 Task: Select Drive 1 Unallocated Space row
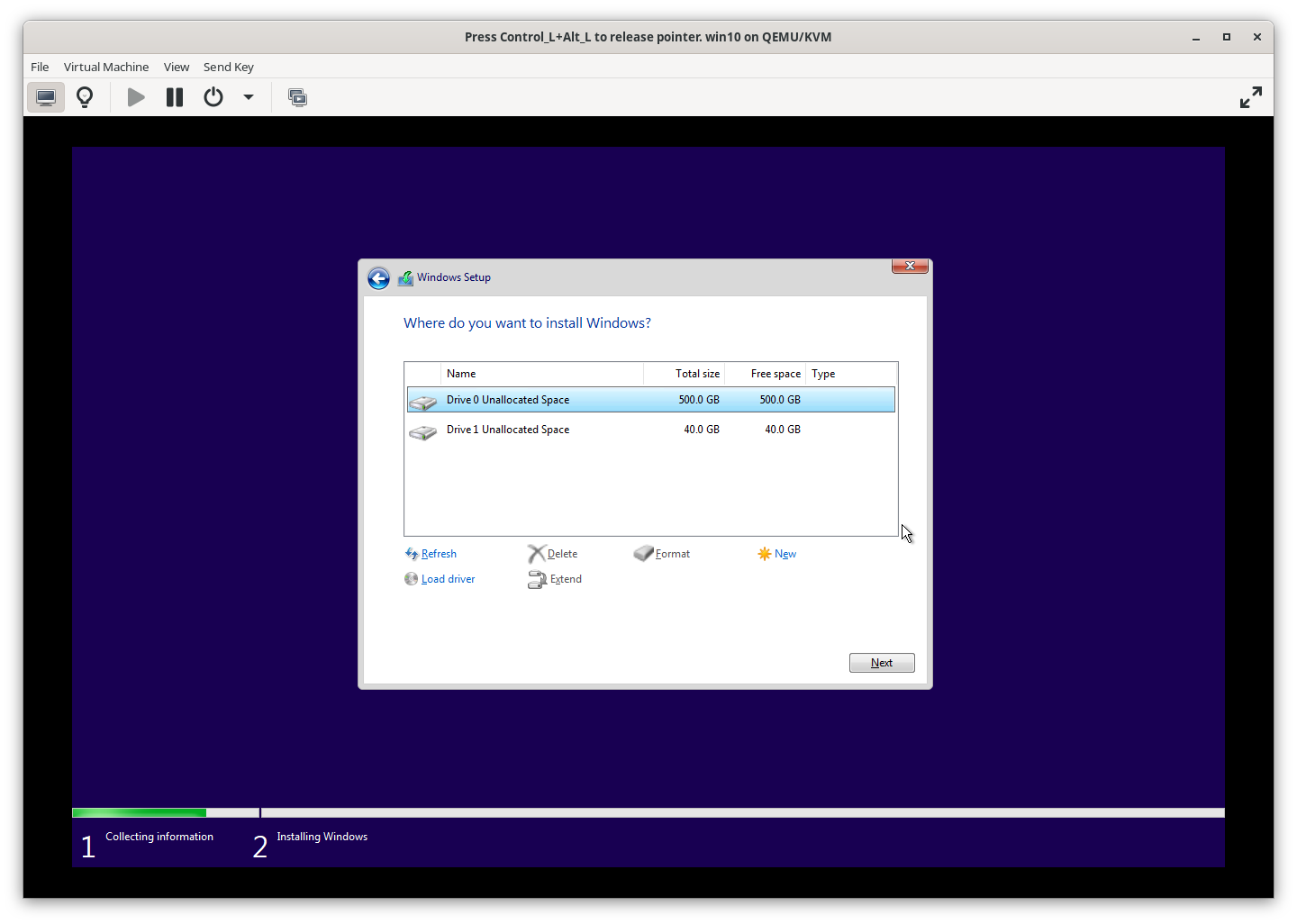[x=650, y=430]
